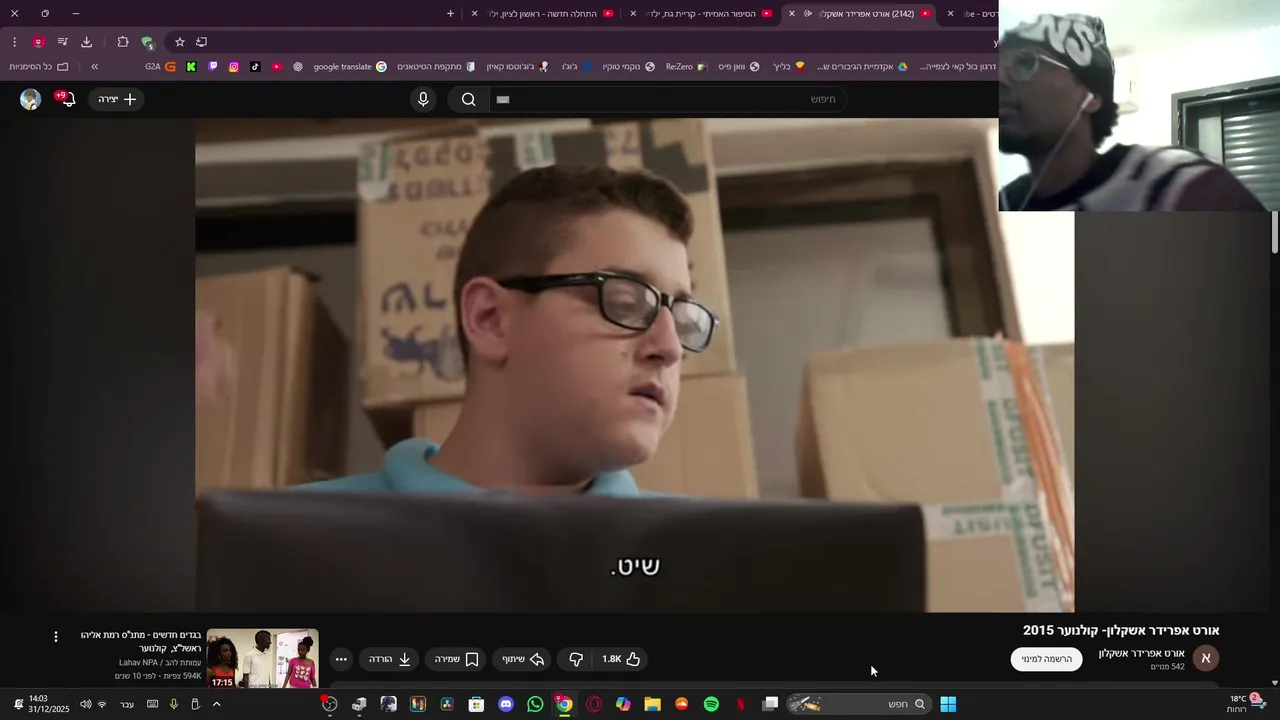Close the הסיפור האמיתי tab
Image resolution: width=1280 pixels, height=720 pixels.
click(x=634, y=14)
